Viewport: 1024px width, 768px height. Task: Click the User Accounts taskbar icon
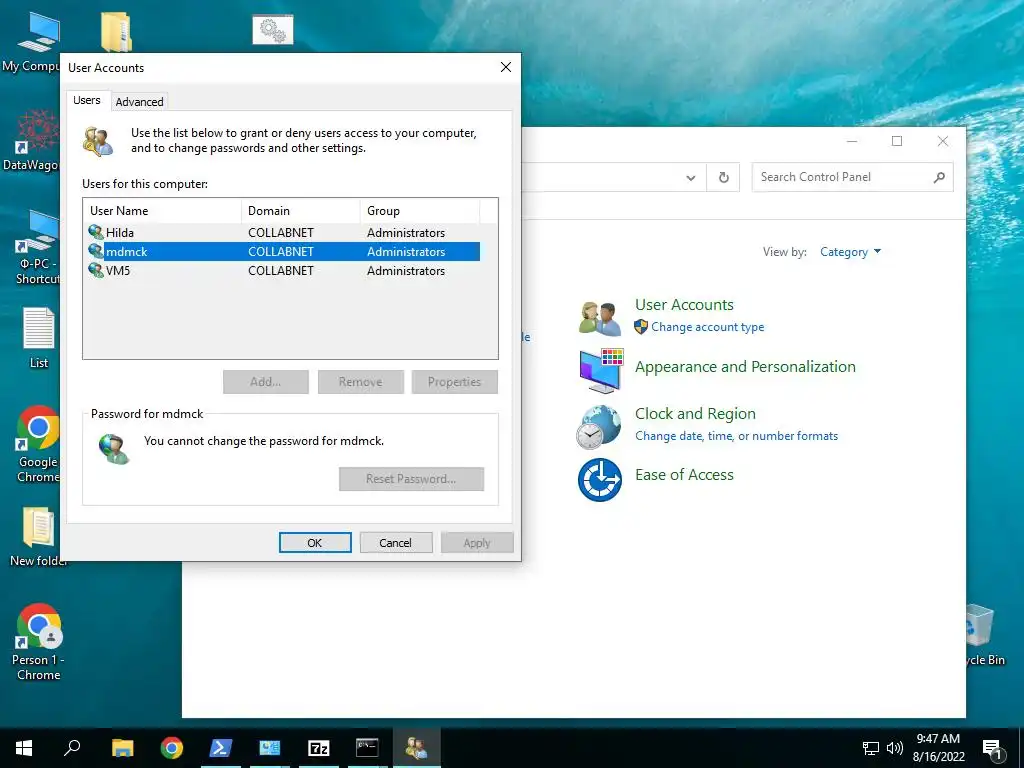pos(417,748)
